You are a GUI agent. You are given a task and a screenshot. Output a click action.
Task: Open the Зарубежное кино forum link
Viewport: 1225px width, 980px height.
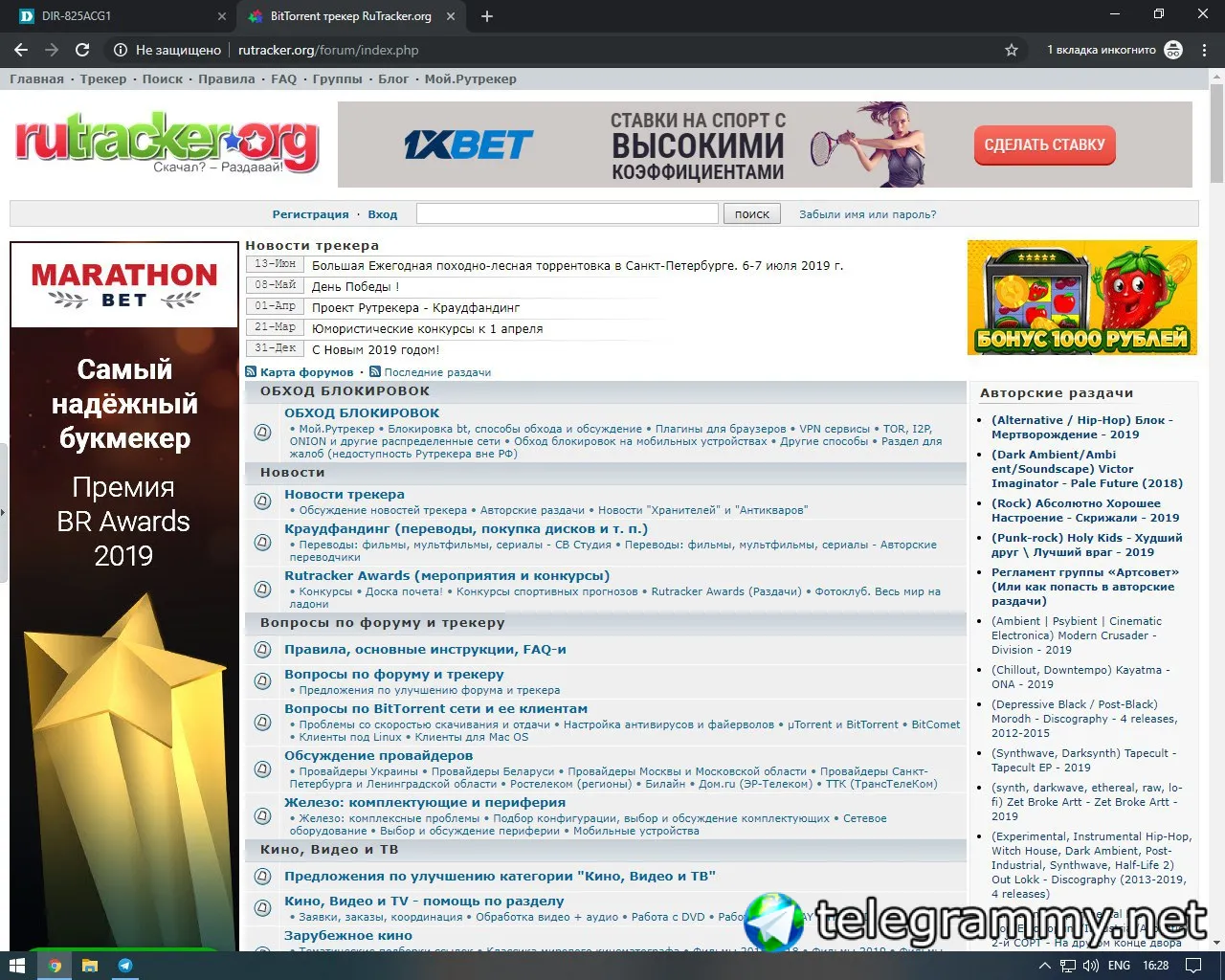click(348, 936)
